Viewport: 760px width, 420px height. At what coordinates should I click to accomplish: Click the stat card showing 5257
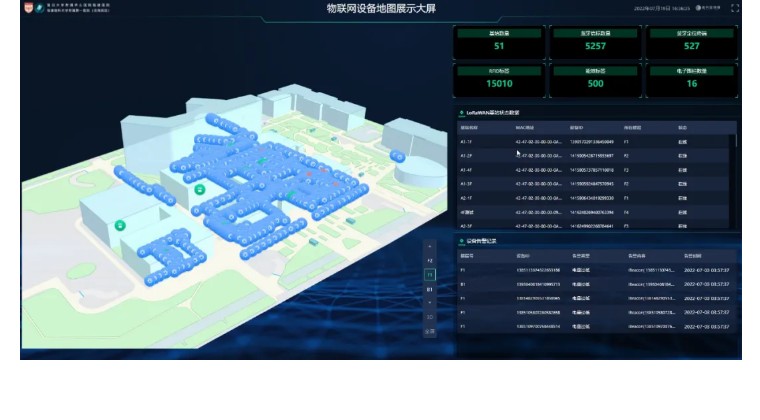pos(596,40)
